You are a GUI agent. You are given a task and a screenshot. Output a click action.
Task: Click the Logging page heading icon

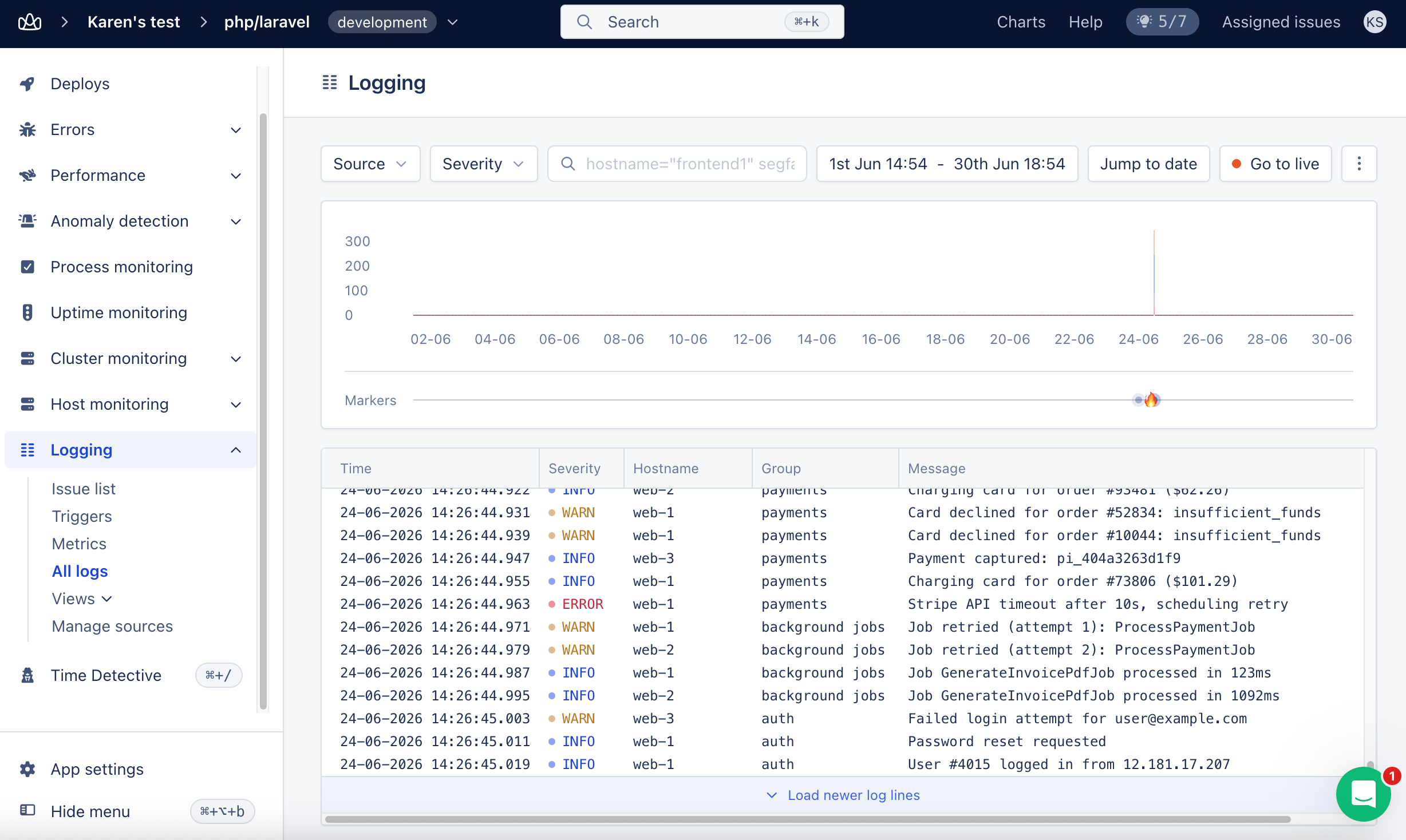[329, 83]
